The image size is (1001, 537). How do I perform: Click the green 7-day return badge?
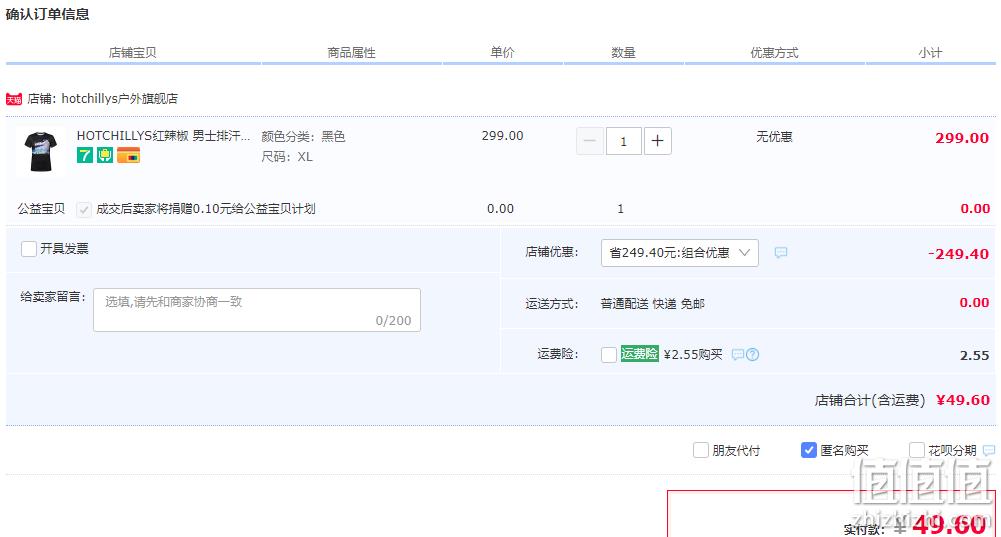pos(85,155)
